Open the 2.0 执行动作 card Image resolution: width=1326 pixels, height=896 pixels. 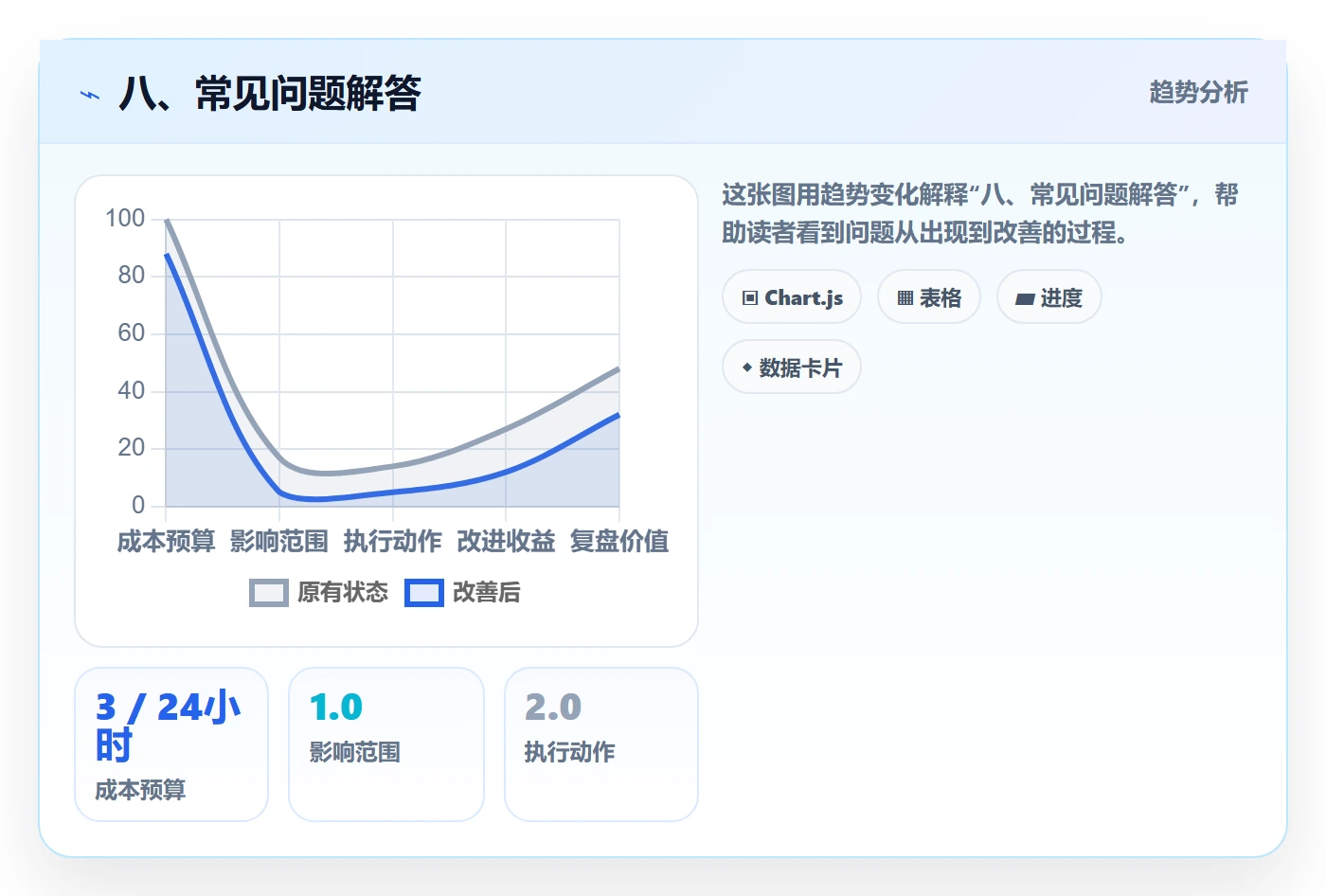click(x=601, y=744)
